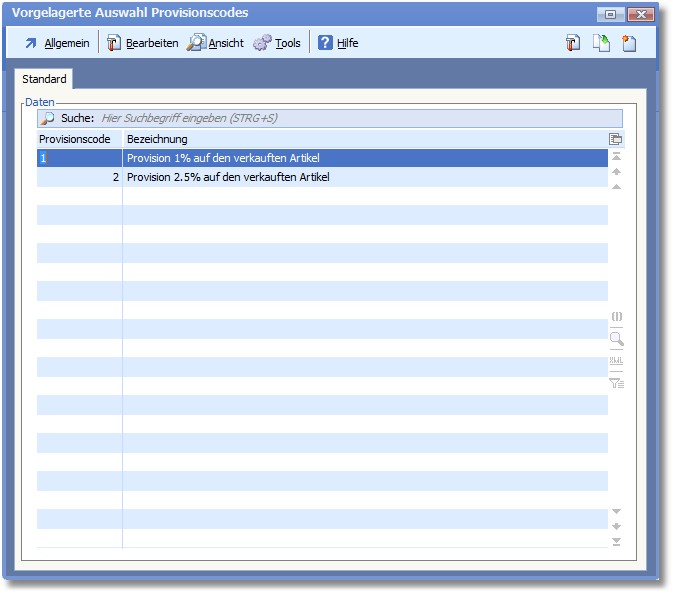Jump to the first record arrow
Image resolution: width=673 pixels, height=594 pixels.
tap(617, 157)
